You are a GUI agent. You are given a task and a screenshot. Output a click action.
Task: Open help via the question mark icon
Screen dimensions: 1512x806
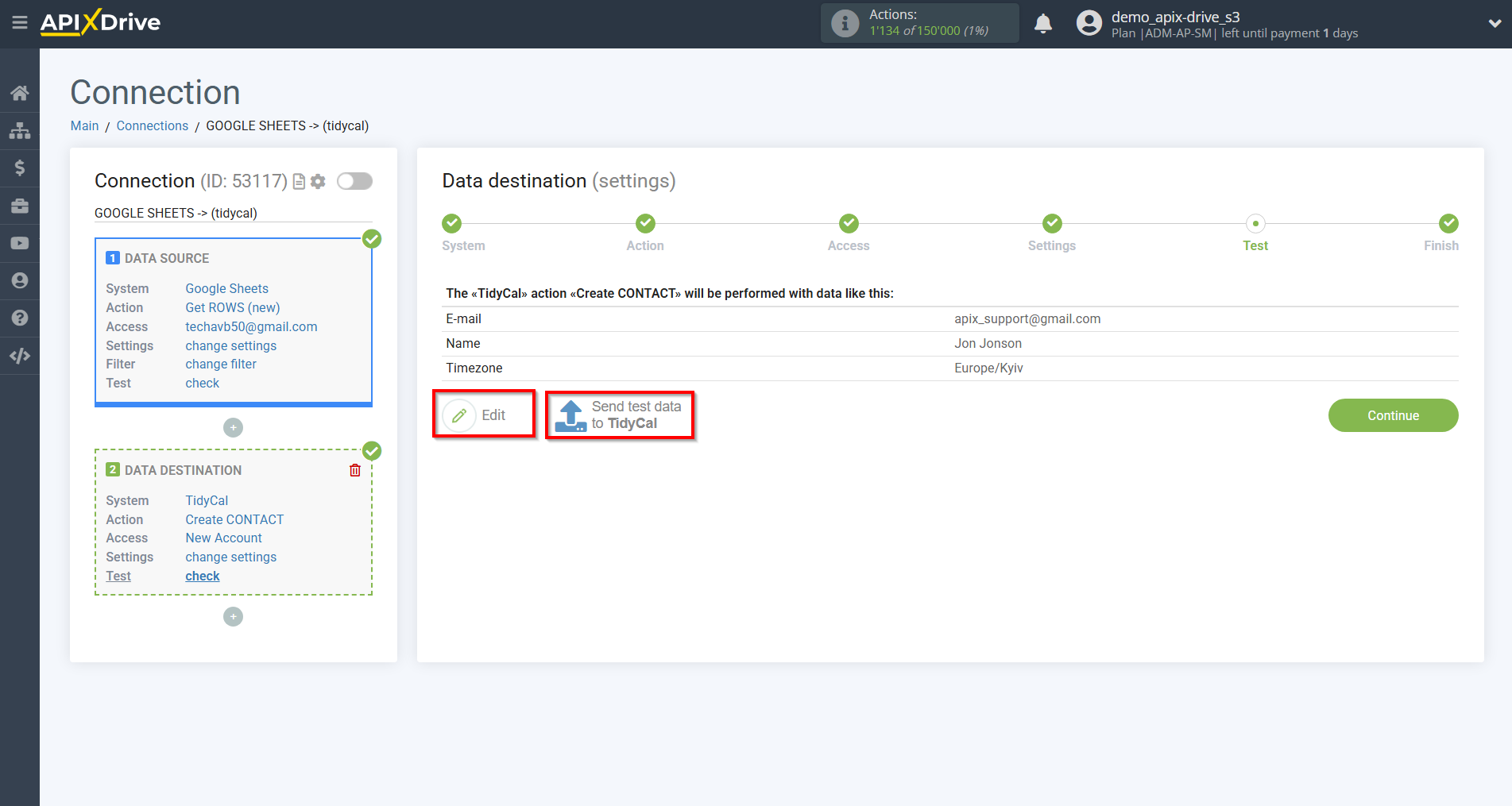pos(20,318)
